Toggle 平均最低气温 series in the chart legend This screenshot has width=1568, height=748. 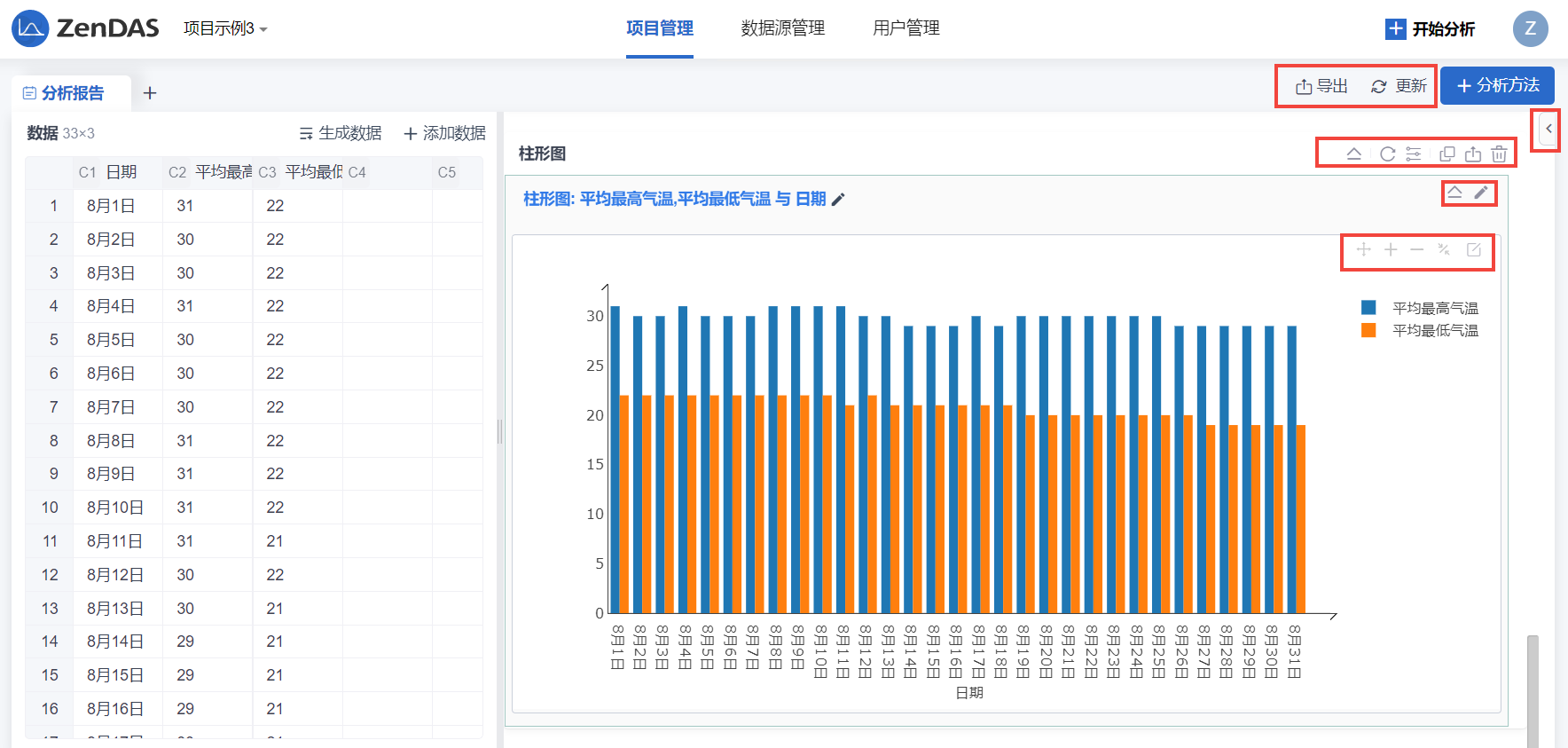click(x=1434, y=331)
